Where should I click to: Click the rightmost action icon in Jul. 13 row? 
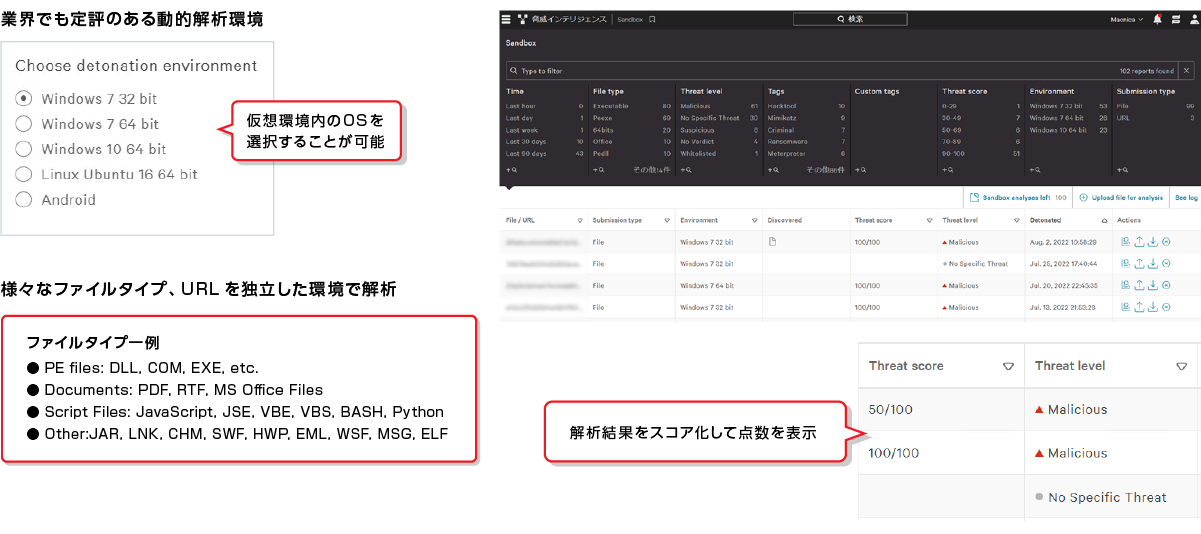pyautogui.click(x=1166, y=308)
